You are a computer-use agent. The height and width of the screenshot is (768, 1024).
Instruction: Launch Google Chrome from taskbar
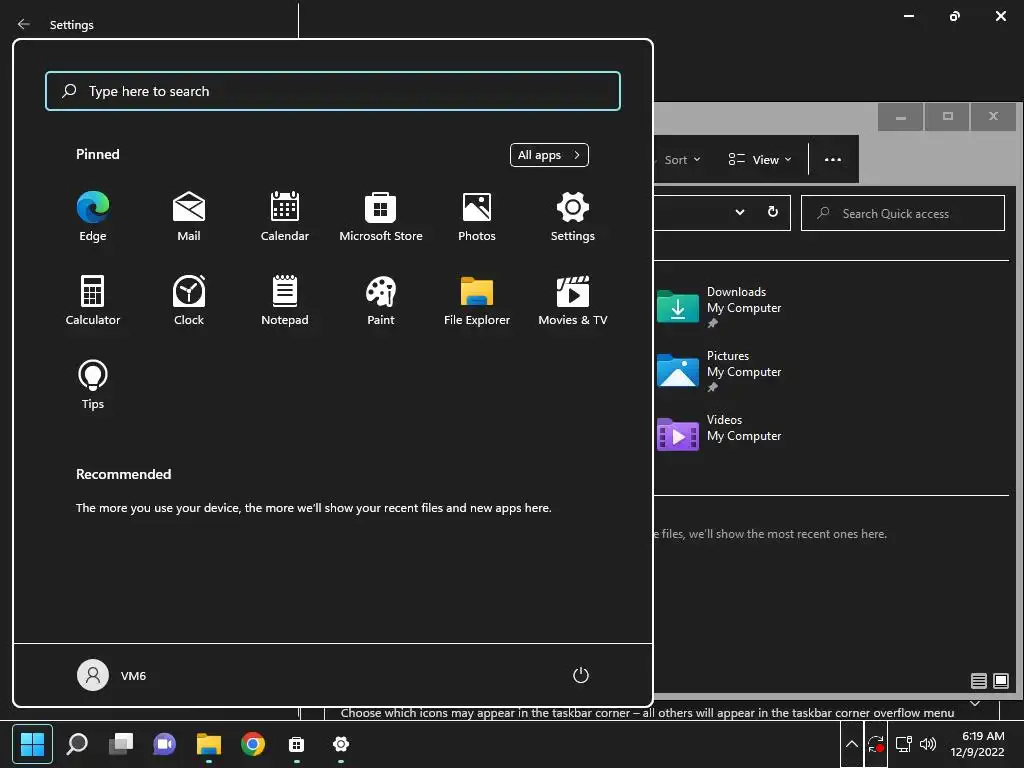pos(253,744)
